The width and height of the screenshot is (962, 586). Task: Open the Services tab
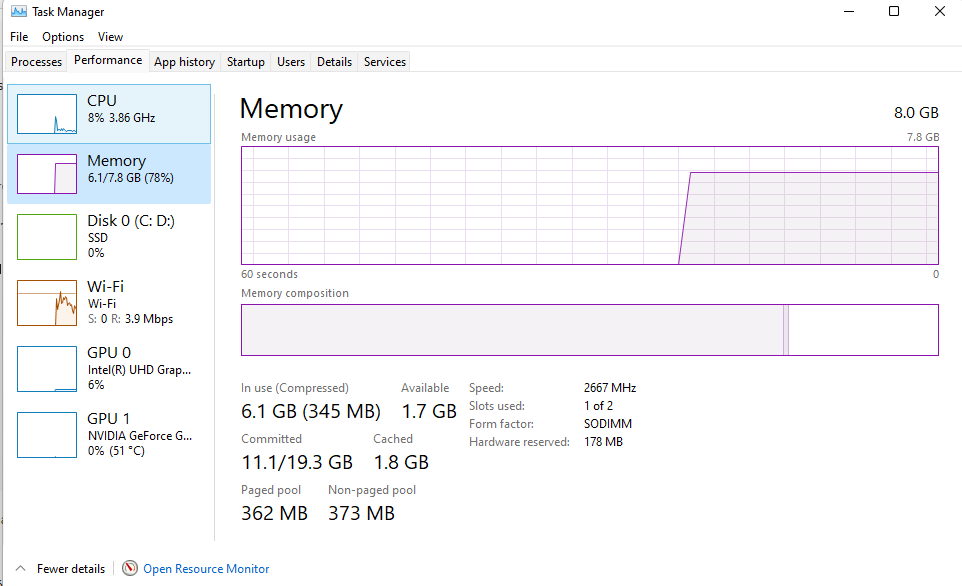[x=385, y=62]
